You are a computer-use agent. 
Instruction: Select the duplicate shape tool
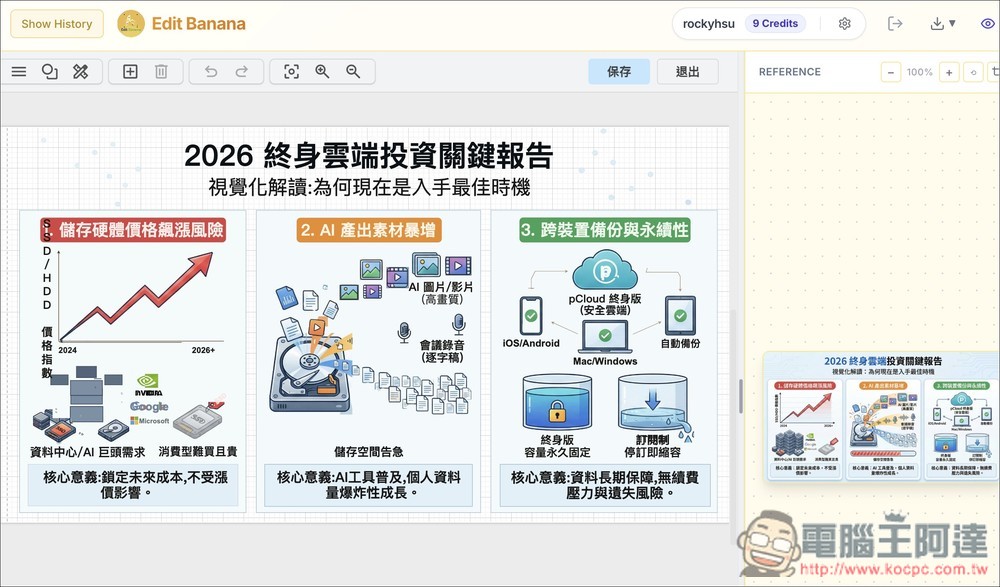(x=49, y=71)
